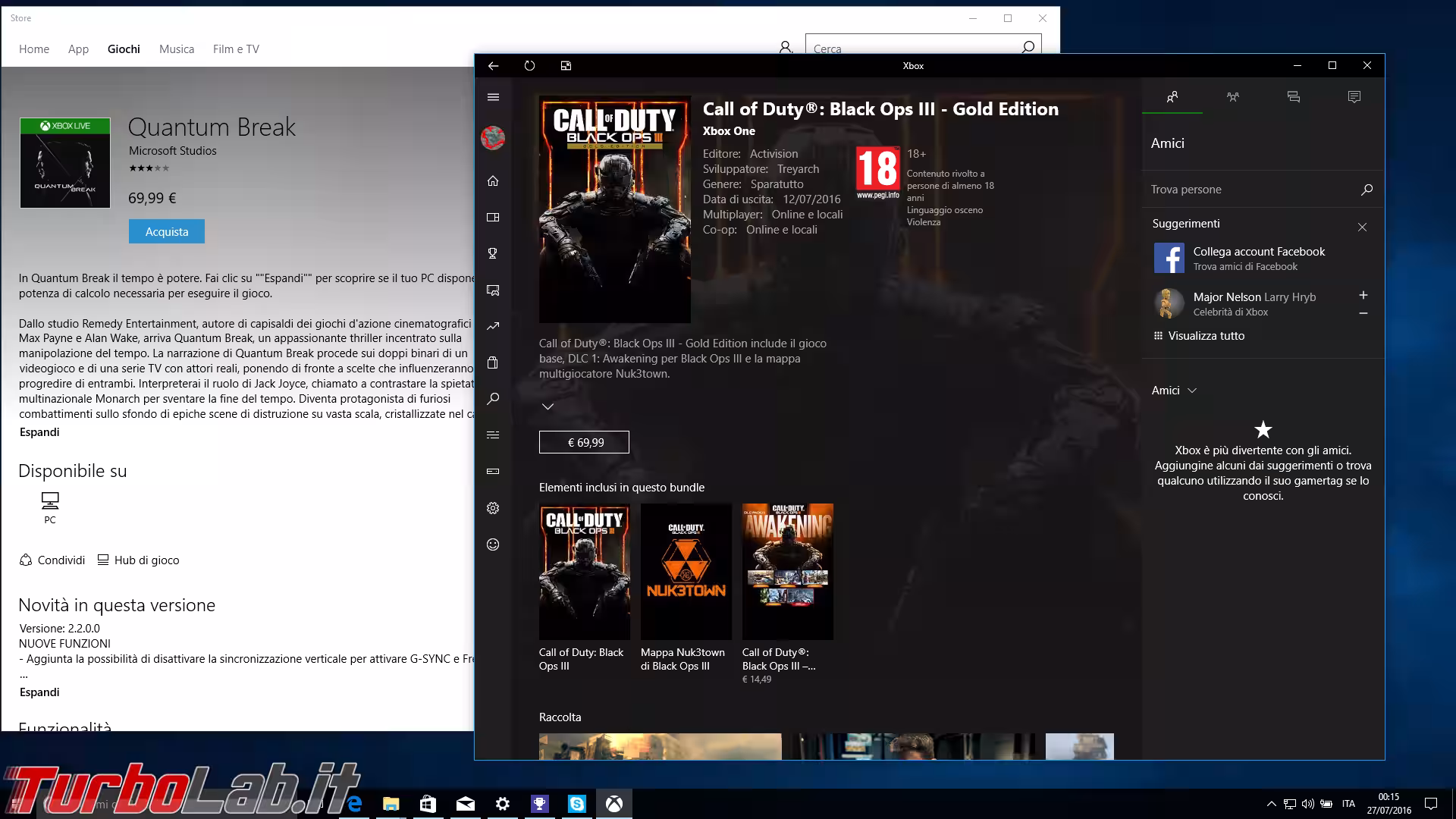Open feedback via the smiley icon

tap(493, 544)
